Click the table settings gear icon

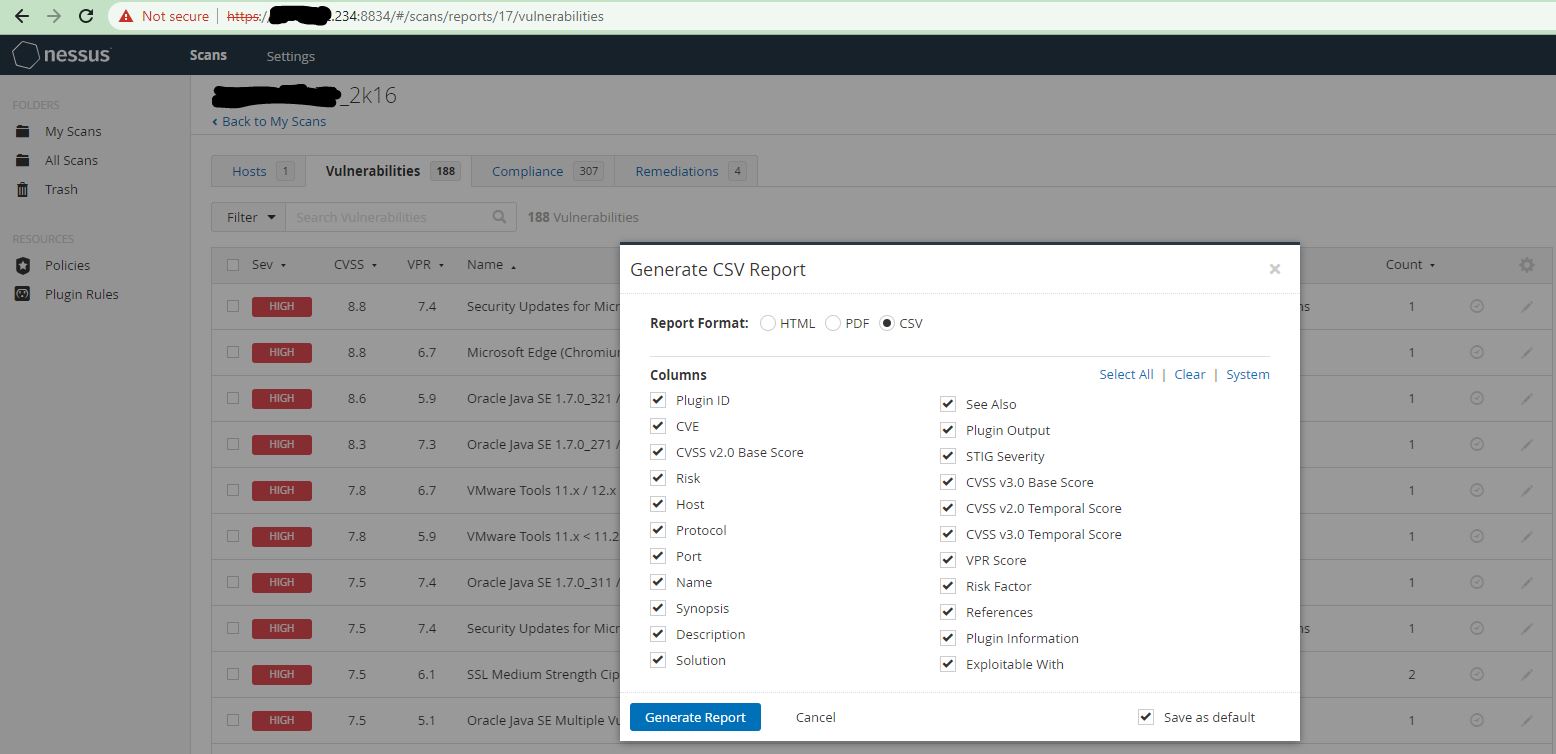click(x=1525, y=264)
